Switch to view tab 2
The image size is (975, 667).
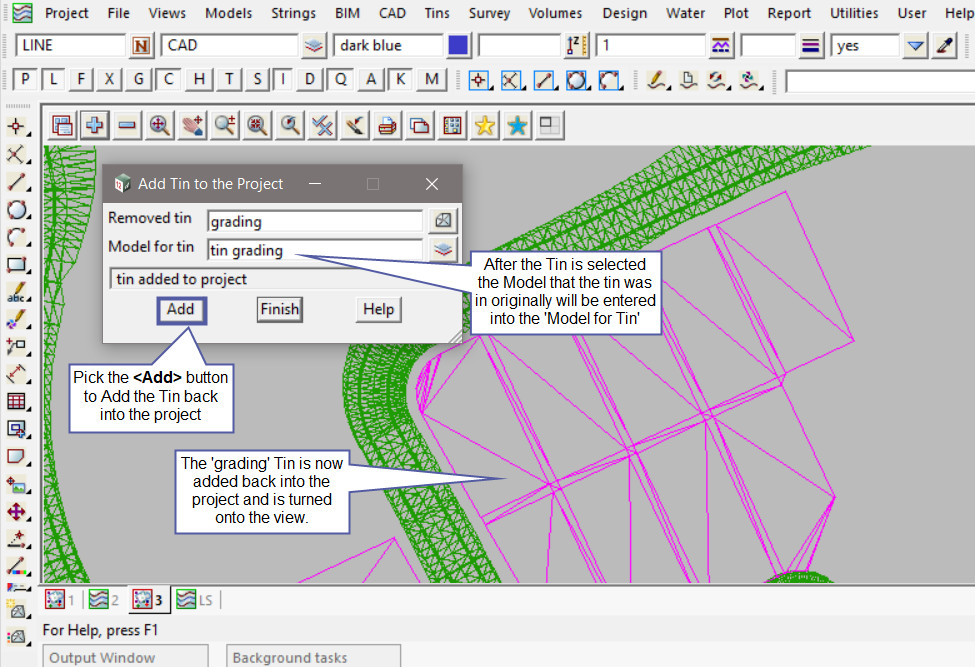(104, 600)
